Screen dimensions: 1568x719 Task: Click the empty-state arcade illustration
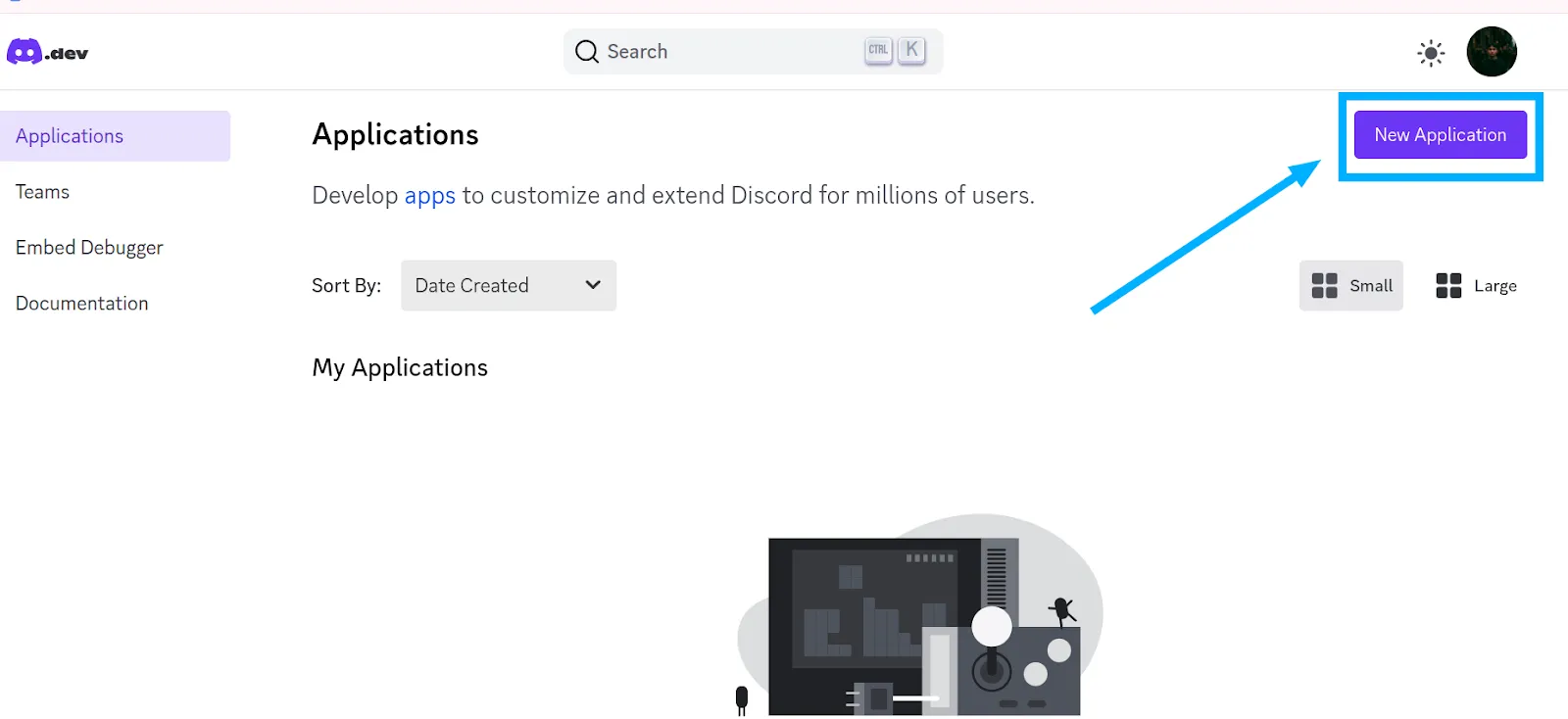coord(920,614)
